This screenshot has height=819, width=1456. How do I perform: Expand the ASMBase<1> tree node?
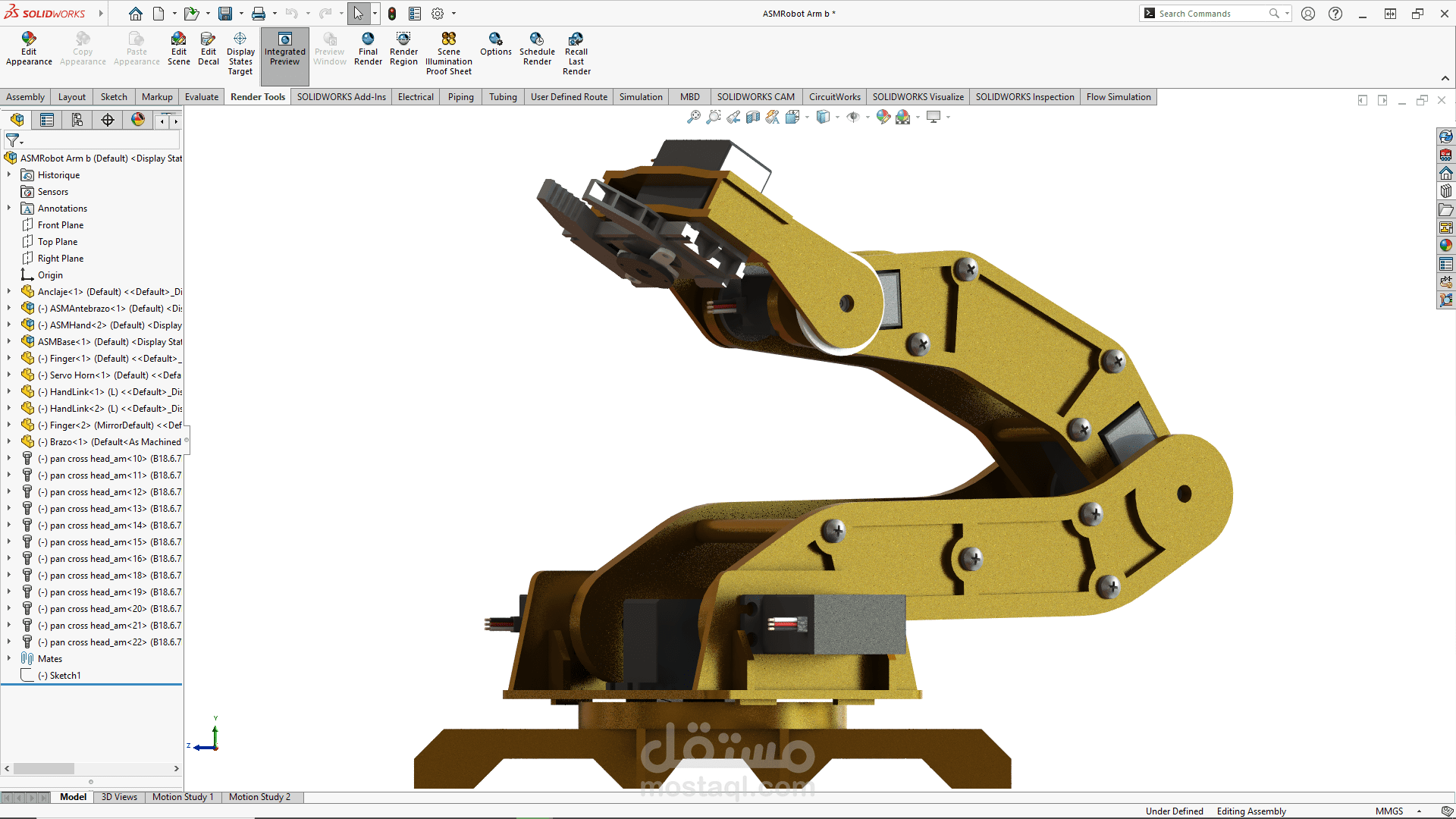(x=9, y=341)
